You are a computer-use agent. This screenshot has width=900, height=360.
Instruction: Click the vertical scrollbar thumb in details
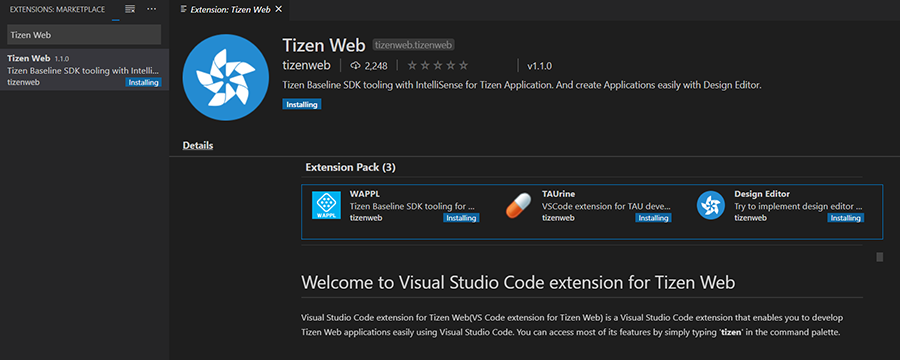879,257
